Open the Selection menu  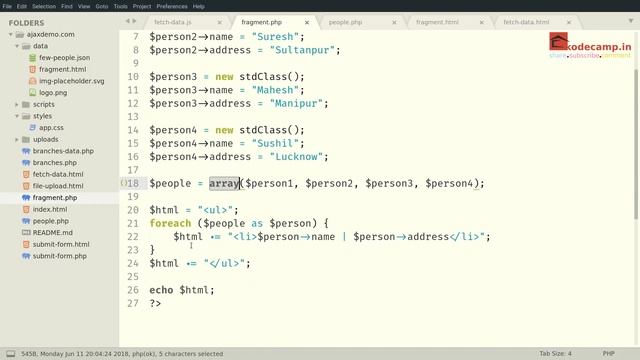tap(44, 6)
